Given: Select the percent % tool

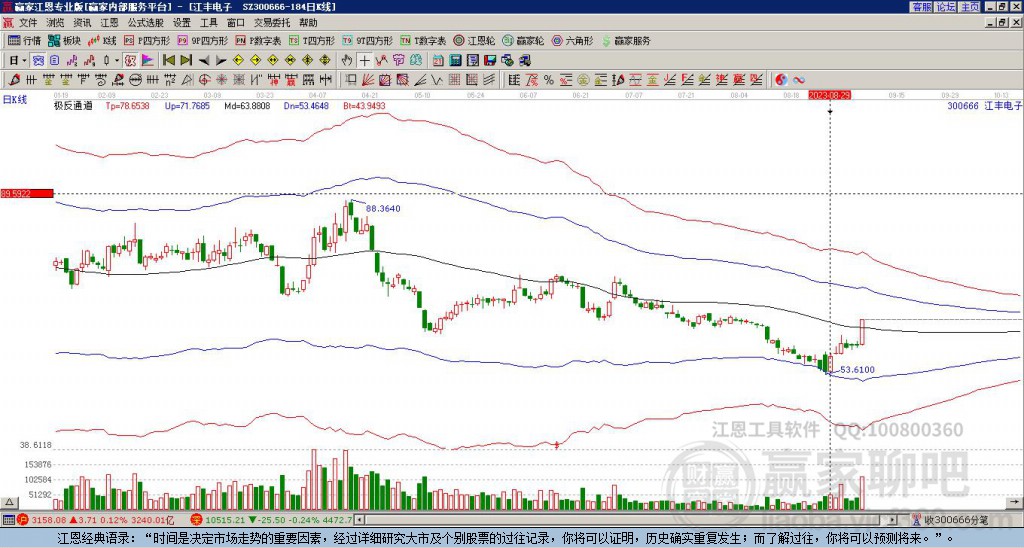Looking at the screenshot, I should pos(549,80).
